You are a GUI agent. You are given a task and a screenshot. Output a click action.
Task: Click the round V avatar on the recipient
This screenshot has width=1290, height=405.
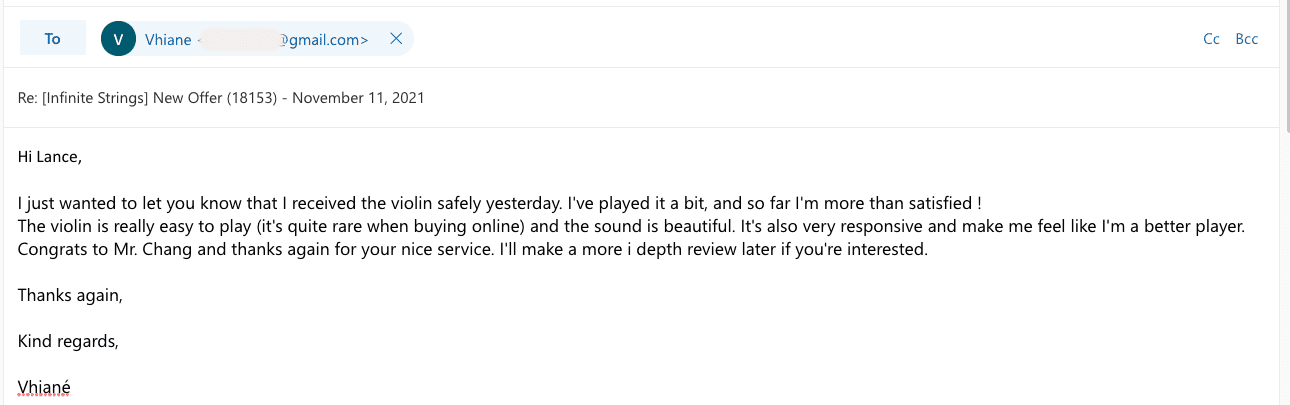[119, 39]
